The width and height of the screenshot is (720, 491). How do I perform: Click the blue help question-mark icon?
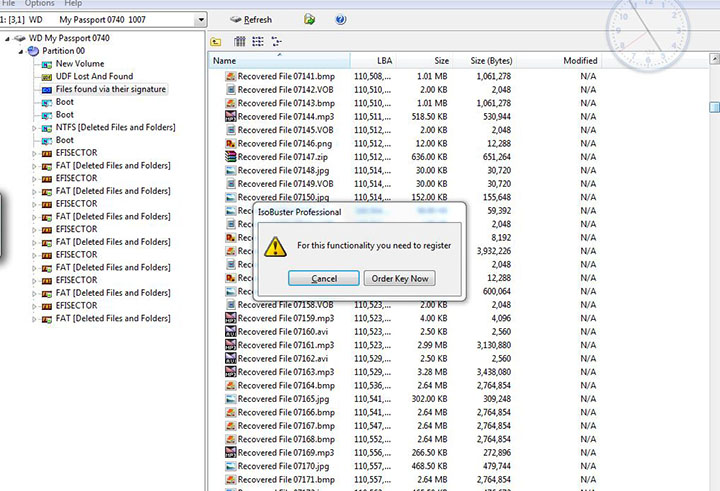pyautogui.click(x=341, y=20)
